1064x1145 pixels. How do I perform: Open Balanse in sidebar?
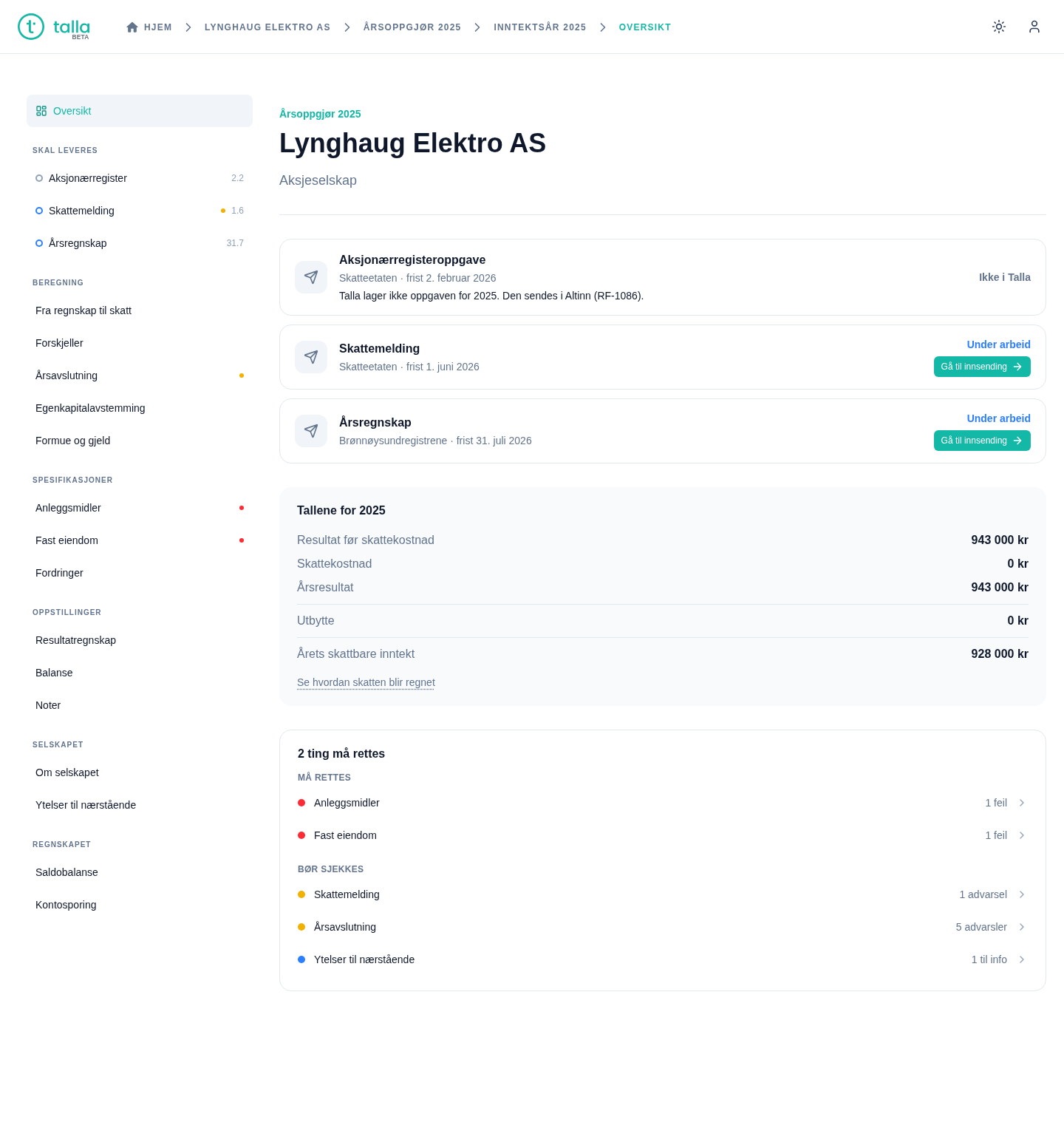pyautogui.click(x=140, y=673)
